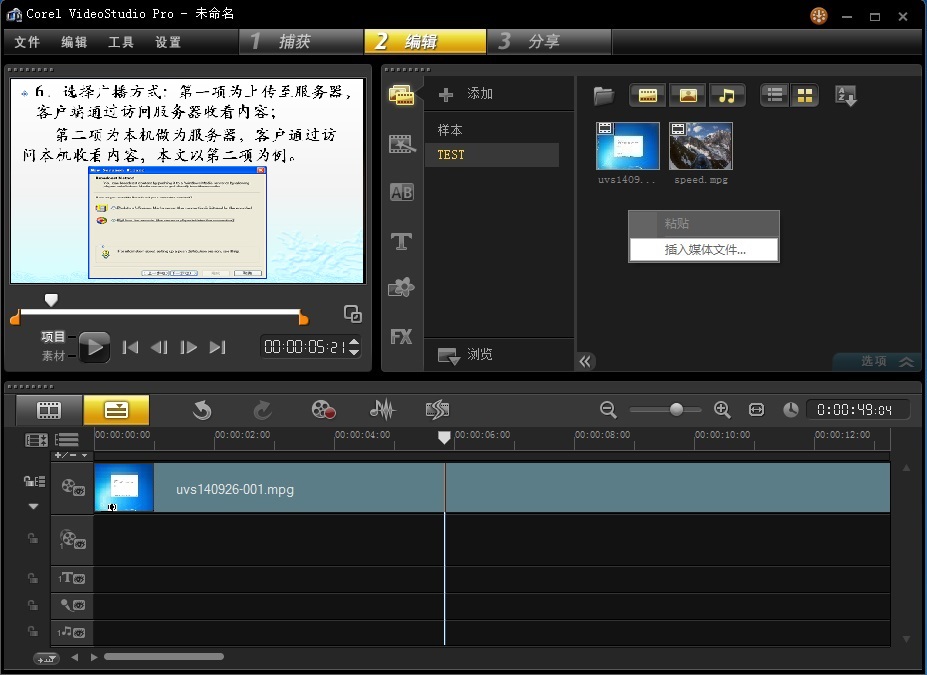
Task: Select 插入媒体文件... from context menu
Action: tap(705, 250)
